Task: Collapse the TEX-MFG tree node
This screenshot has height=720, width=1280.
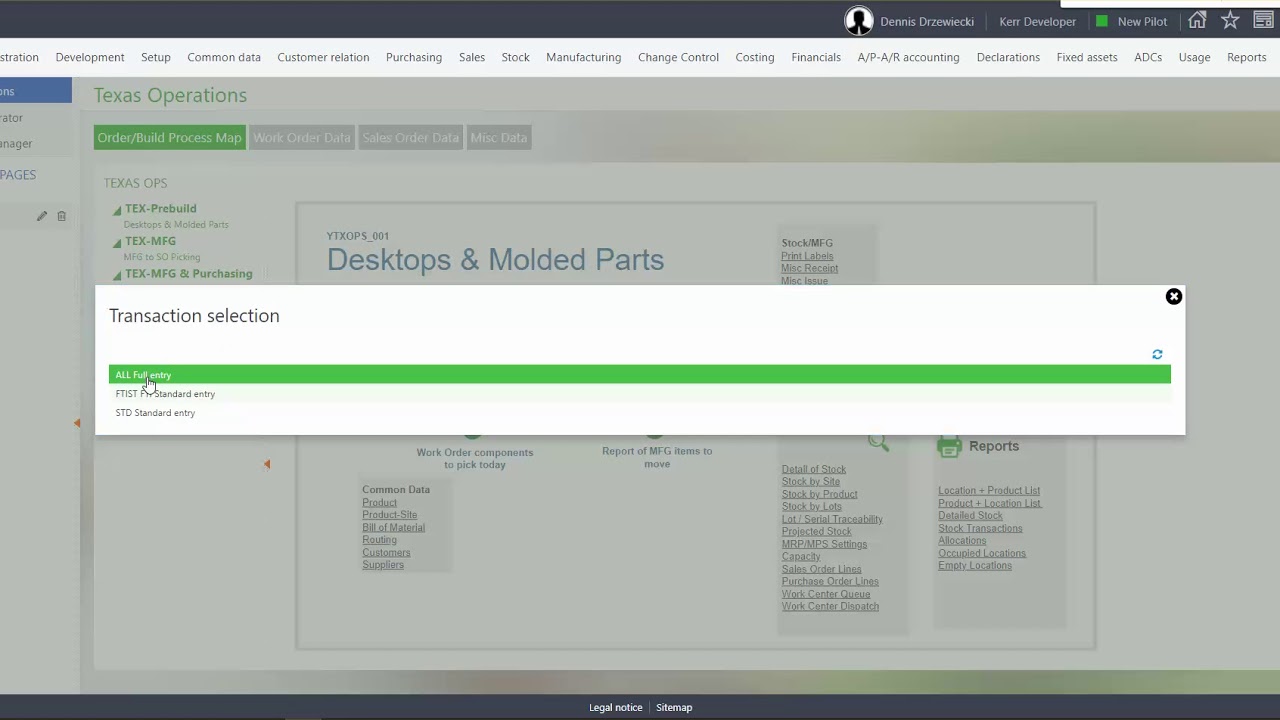Action: (117, 242)
